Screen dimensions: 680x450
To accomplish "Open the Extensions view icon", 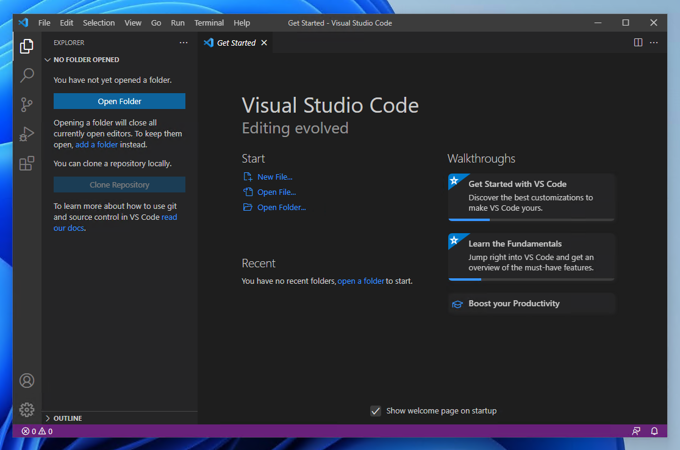I will coord(27,163).
